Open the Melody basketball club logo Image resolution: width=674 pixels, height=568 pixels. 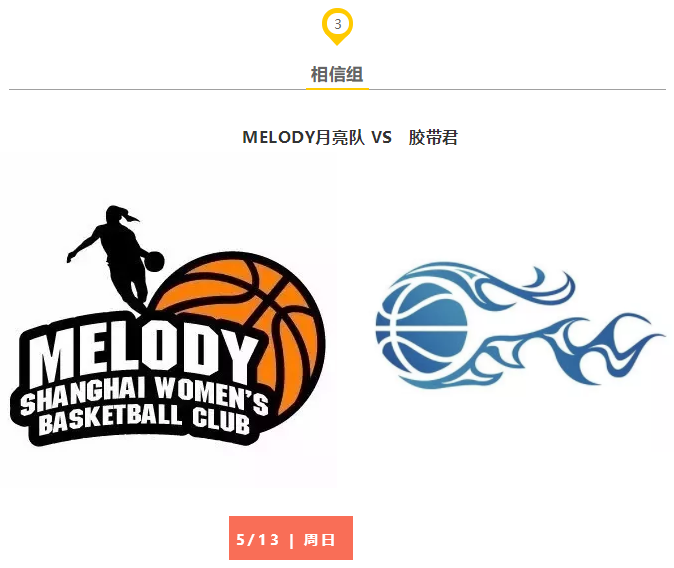pos(168,325)
